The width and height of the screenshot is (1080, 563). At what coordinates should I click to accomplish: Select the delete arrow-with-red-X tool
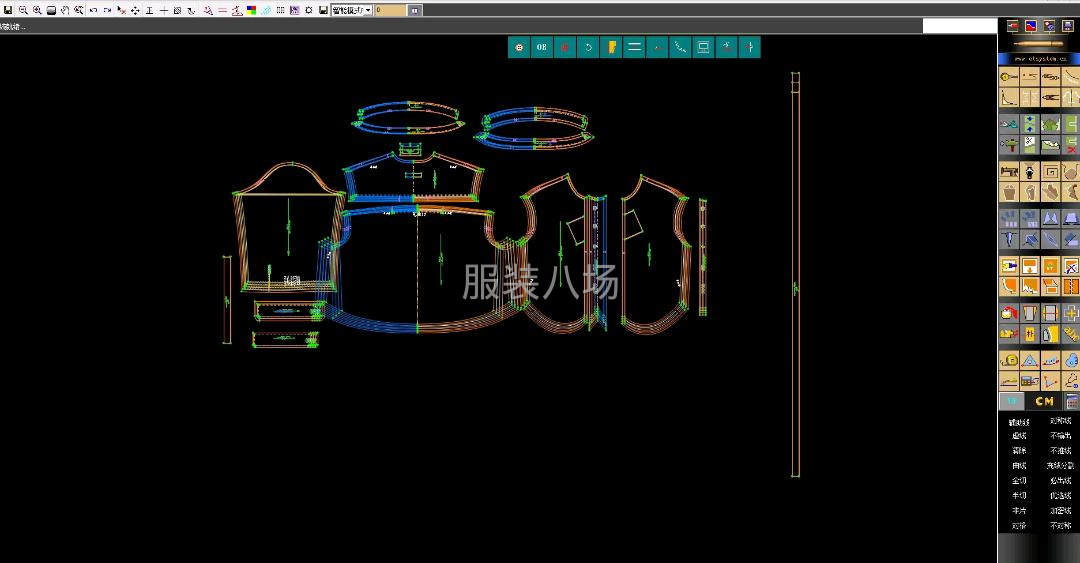(121, 10)
